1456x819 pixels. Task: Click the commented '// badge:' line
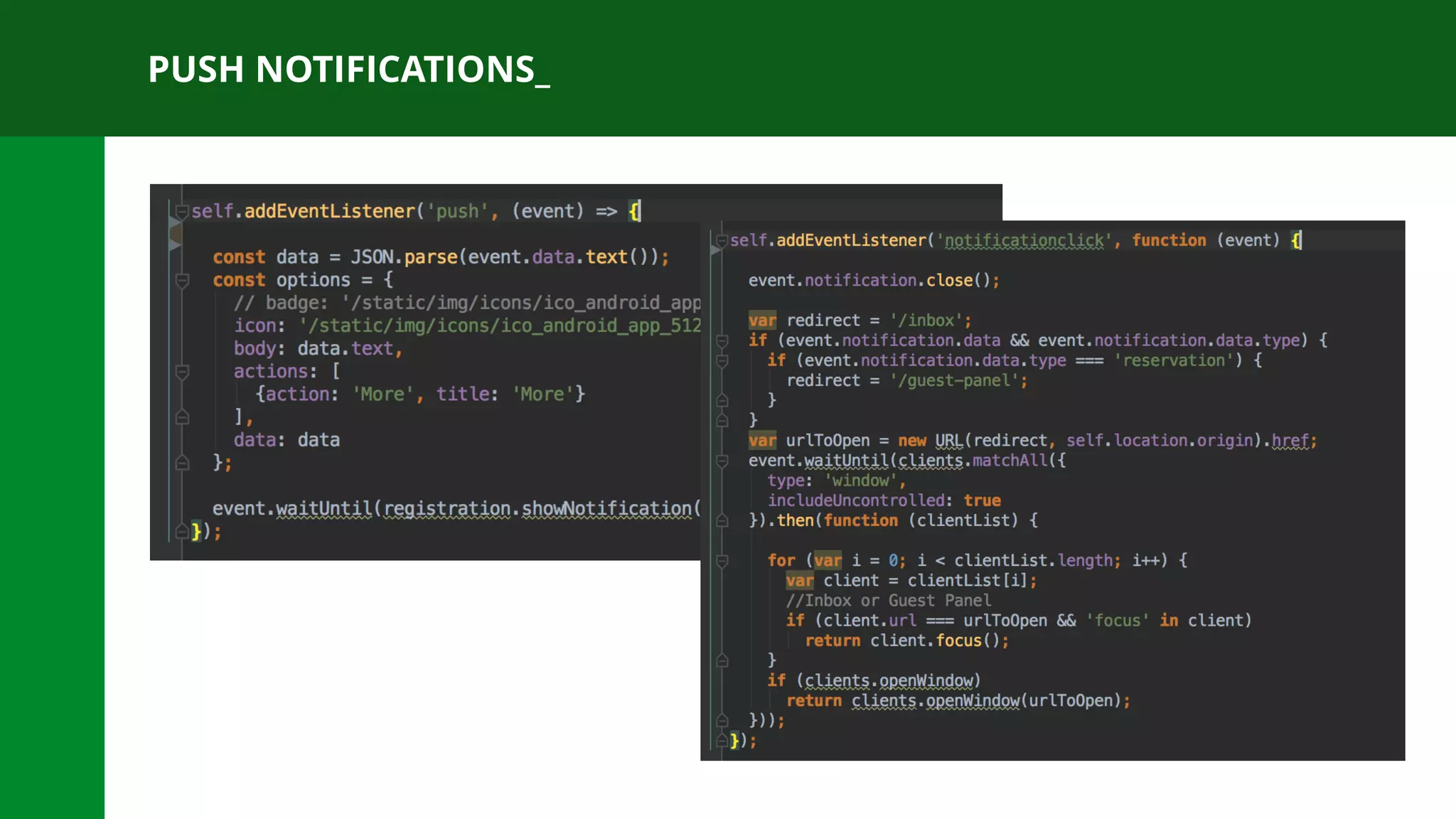(467, 303)
